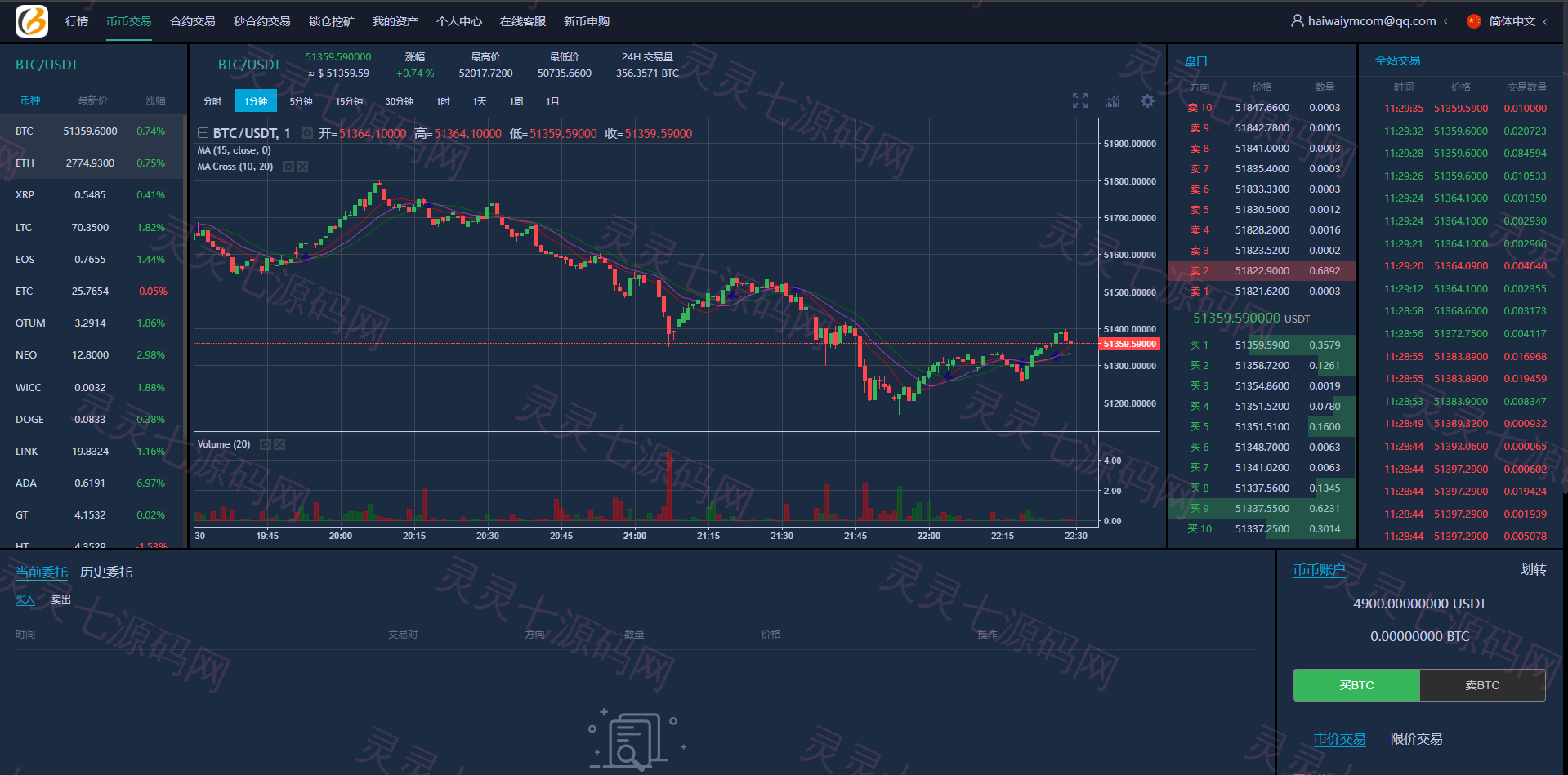Open MA Cross indicator settings gear

(x=288, y=167)
